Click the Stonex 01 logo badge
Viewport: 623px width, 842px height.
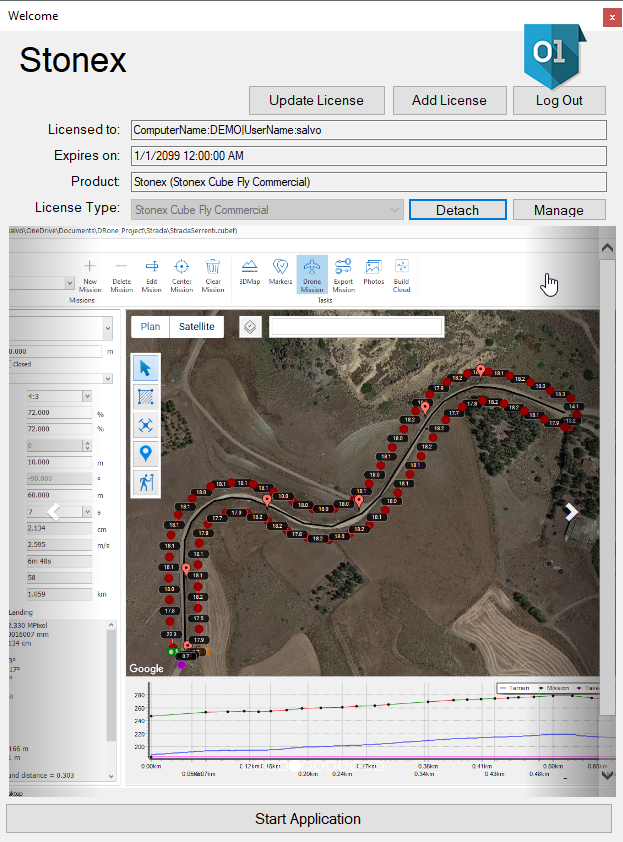(554, 55)
